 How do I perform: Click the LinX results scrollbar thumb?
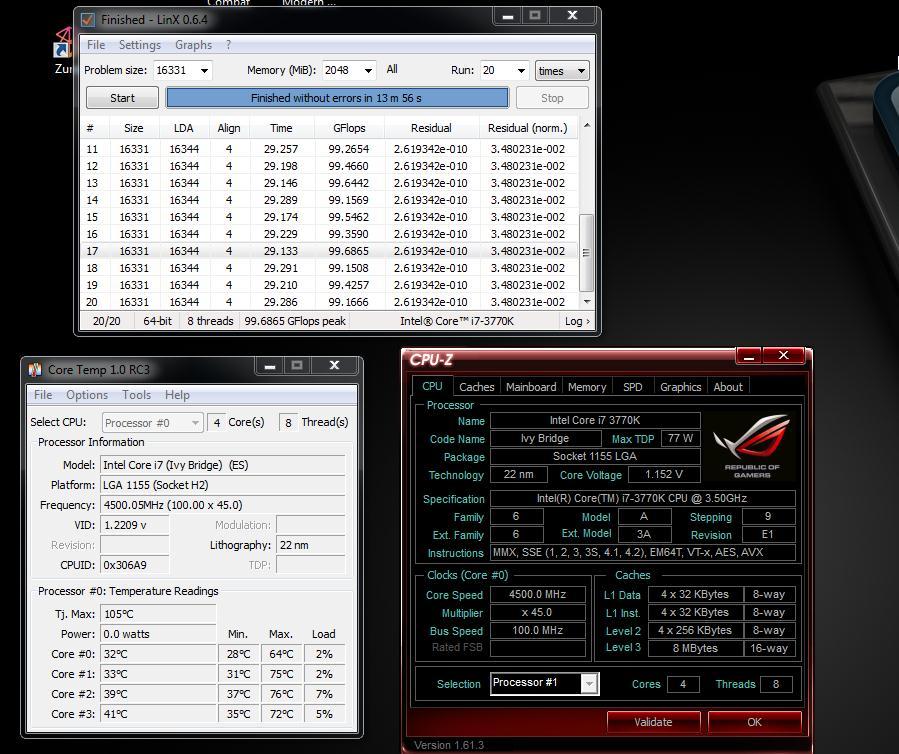[586, 253]
